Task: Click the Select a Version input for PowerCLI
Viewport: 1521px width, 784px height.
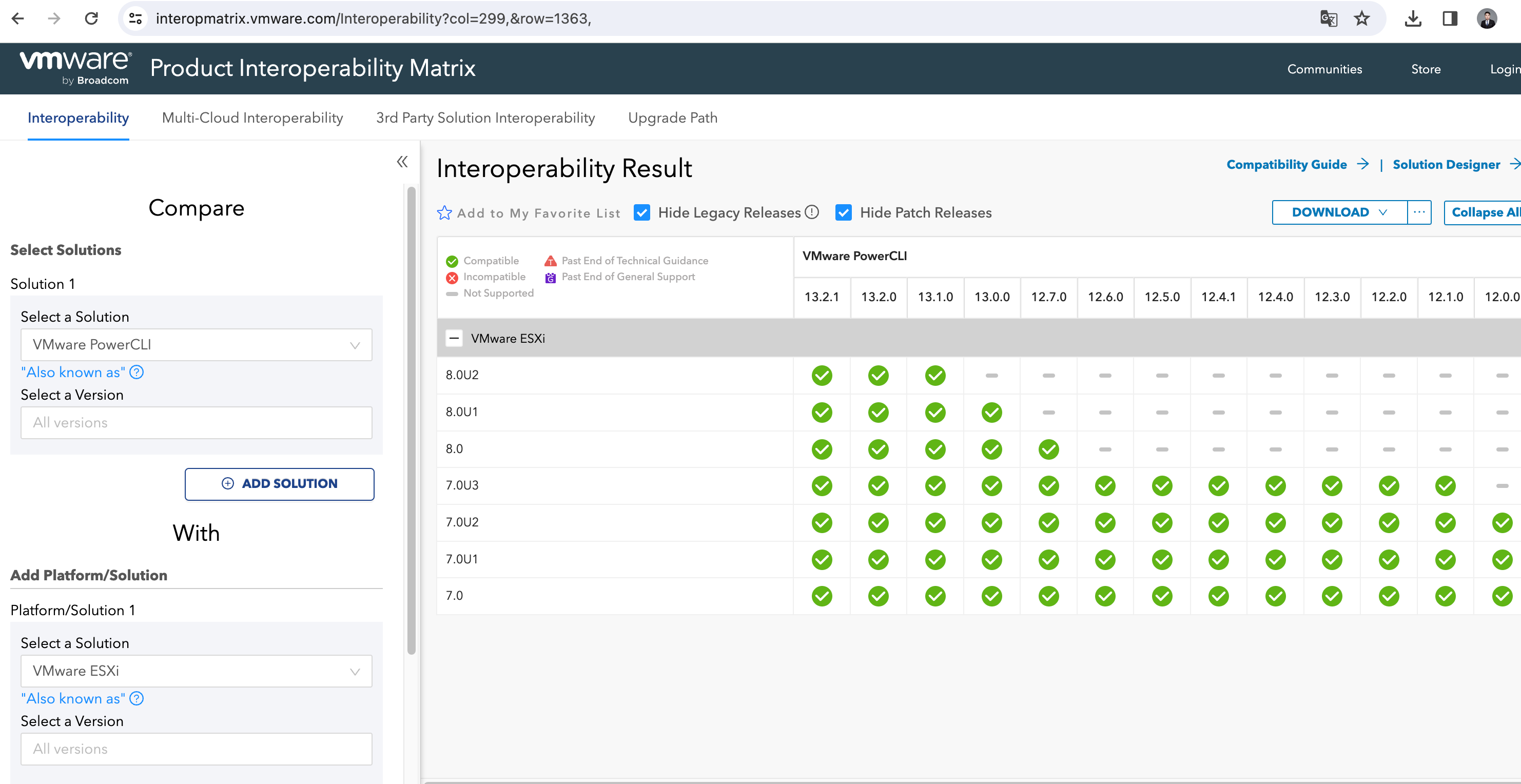Action: pos(196,422)
